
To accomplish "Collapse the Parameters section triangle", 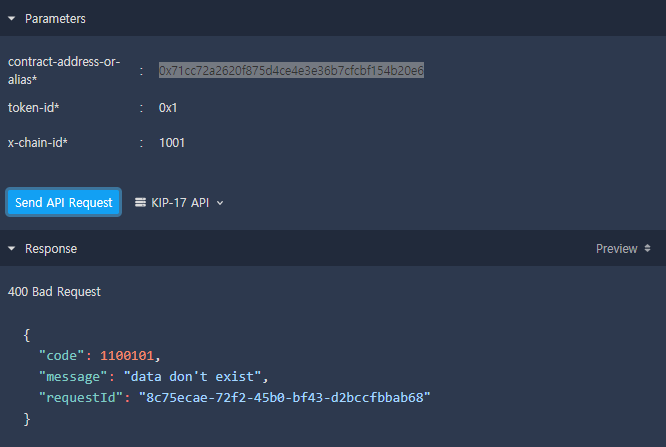I will click(12, 19).
